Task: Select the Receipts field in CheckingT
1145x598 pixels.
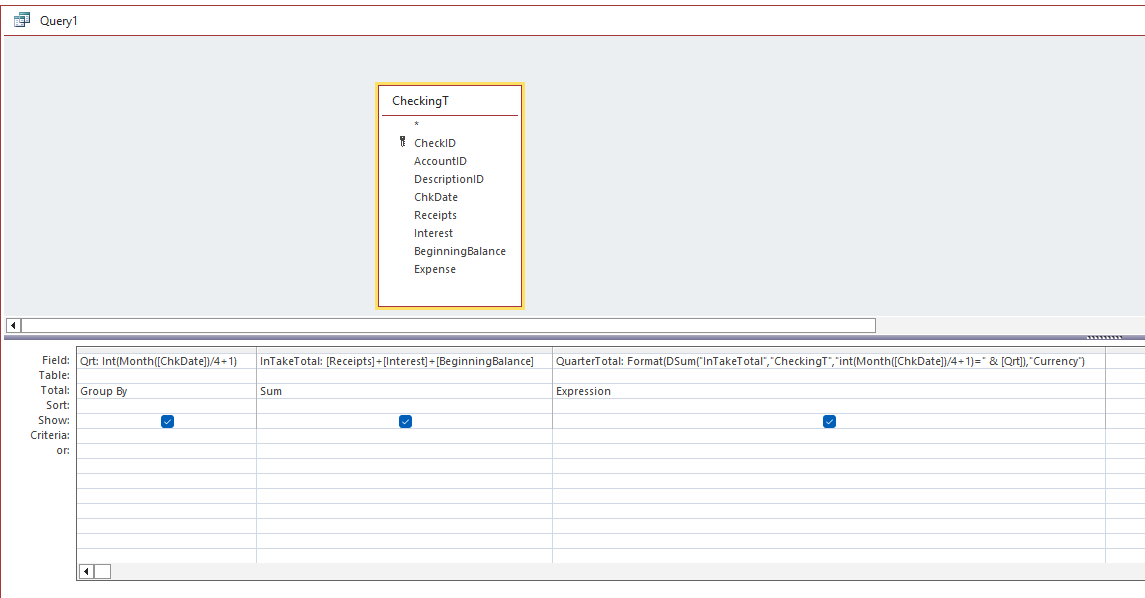Action: pyautogui.click(x=435, y=214)
